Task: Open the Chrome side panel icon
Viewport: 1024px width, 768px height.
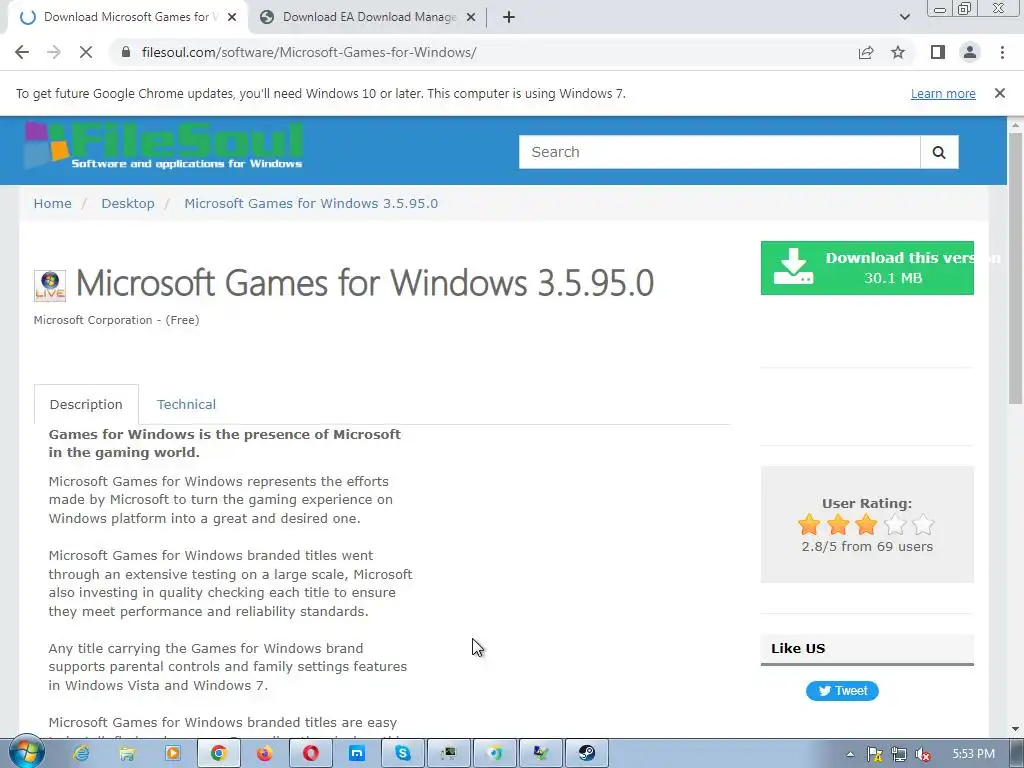Action: click(x=938, y=52)
